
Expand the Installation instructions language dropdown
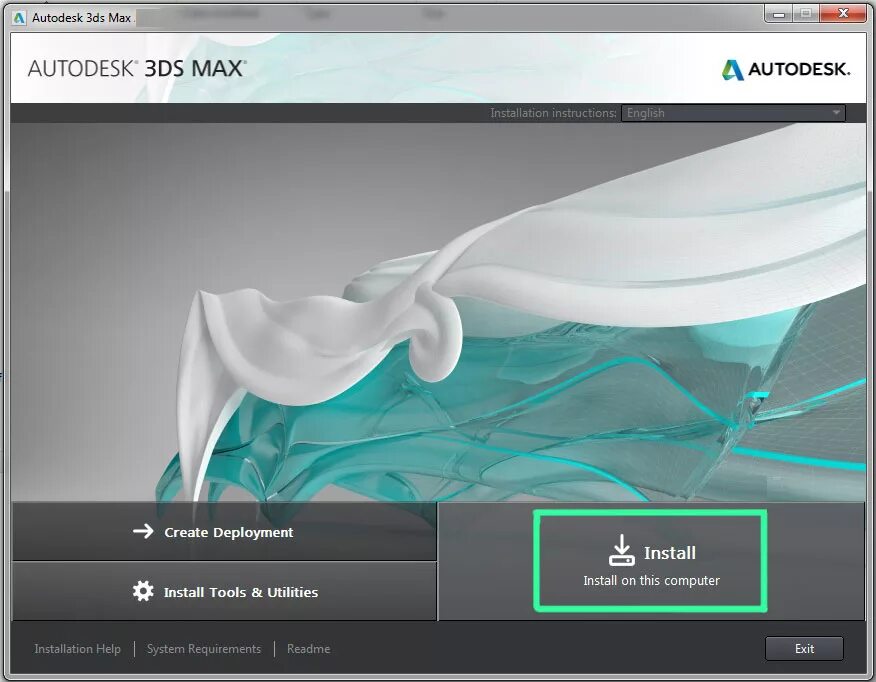pyautogui.click(x=733, y=113)
